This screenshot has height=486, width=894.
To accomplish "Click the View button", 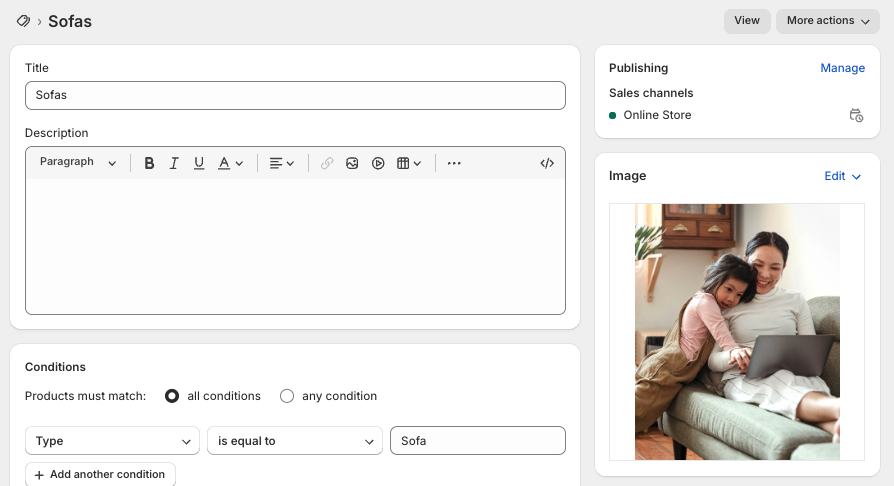I will point(747,21).
